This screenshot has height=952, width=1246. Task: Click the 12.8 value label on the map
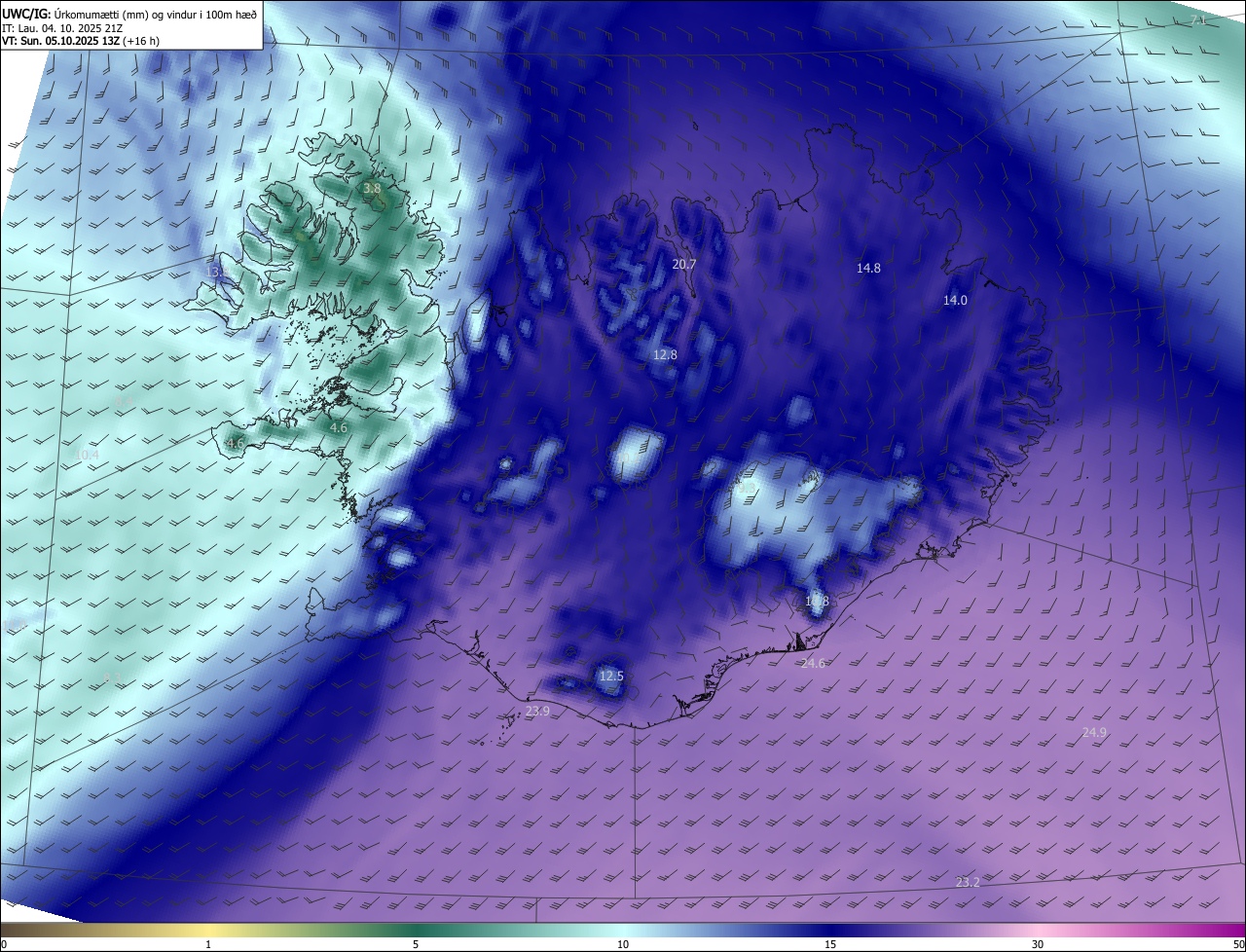[x=665, y=355]
